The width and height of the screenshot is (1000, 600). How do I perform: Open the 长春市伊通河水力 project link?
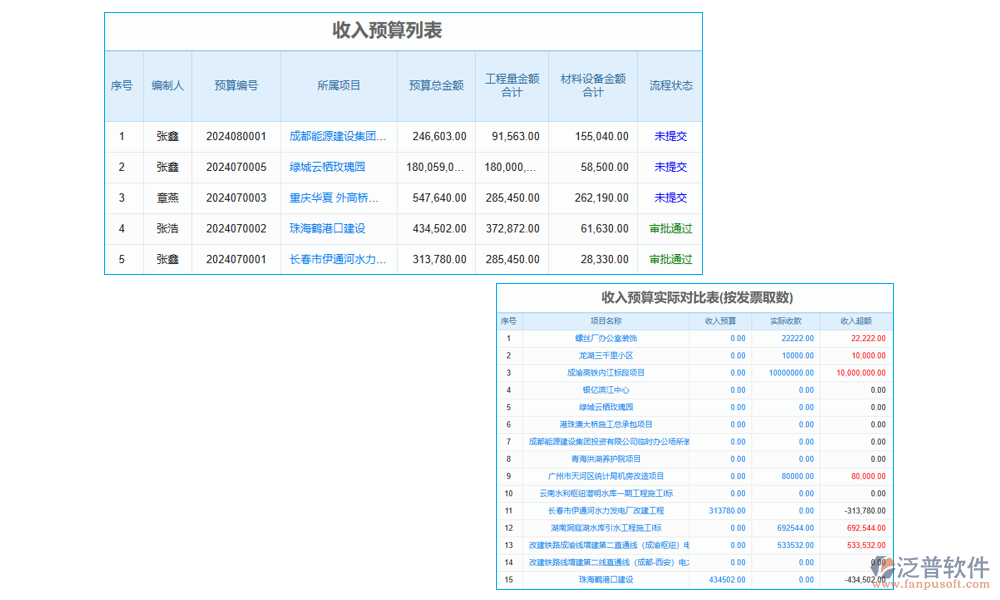click(x=337, y=260)
